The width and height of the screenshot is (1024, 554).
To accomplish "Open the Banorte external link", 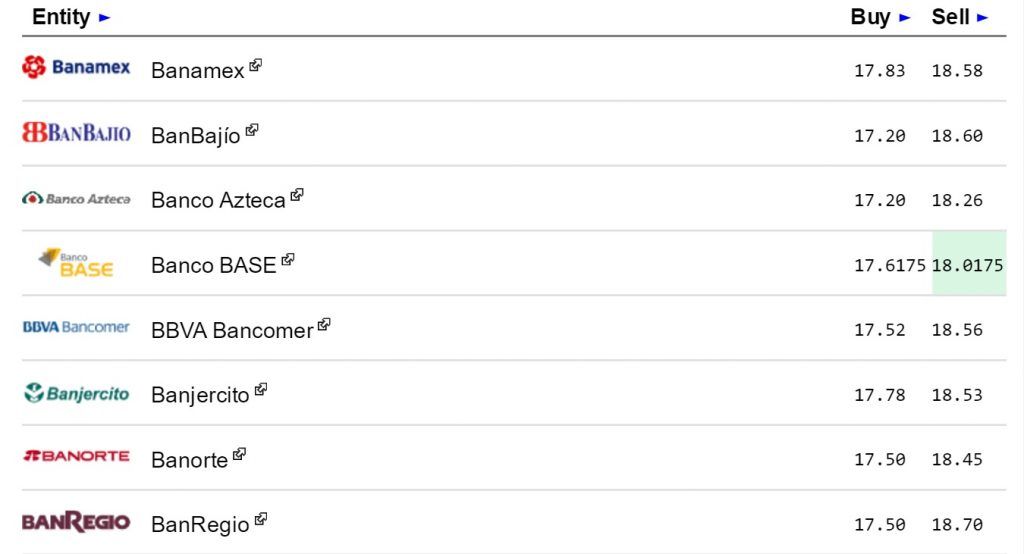I will (189, 460).
